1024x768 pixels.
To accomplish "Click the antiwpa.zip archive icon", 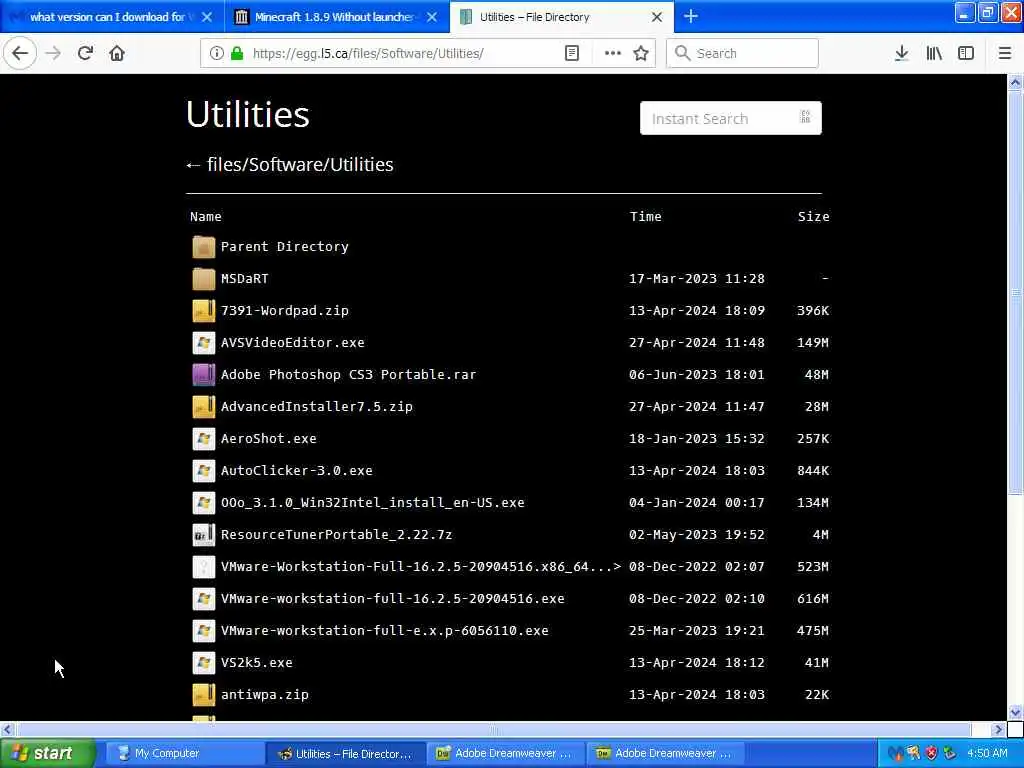I will (x=204, y=695).
